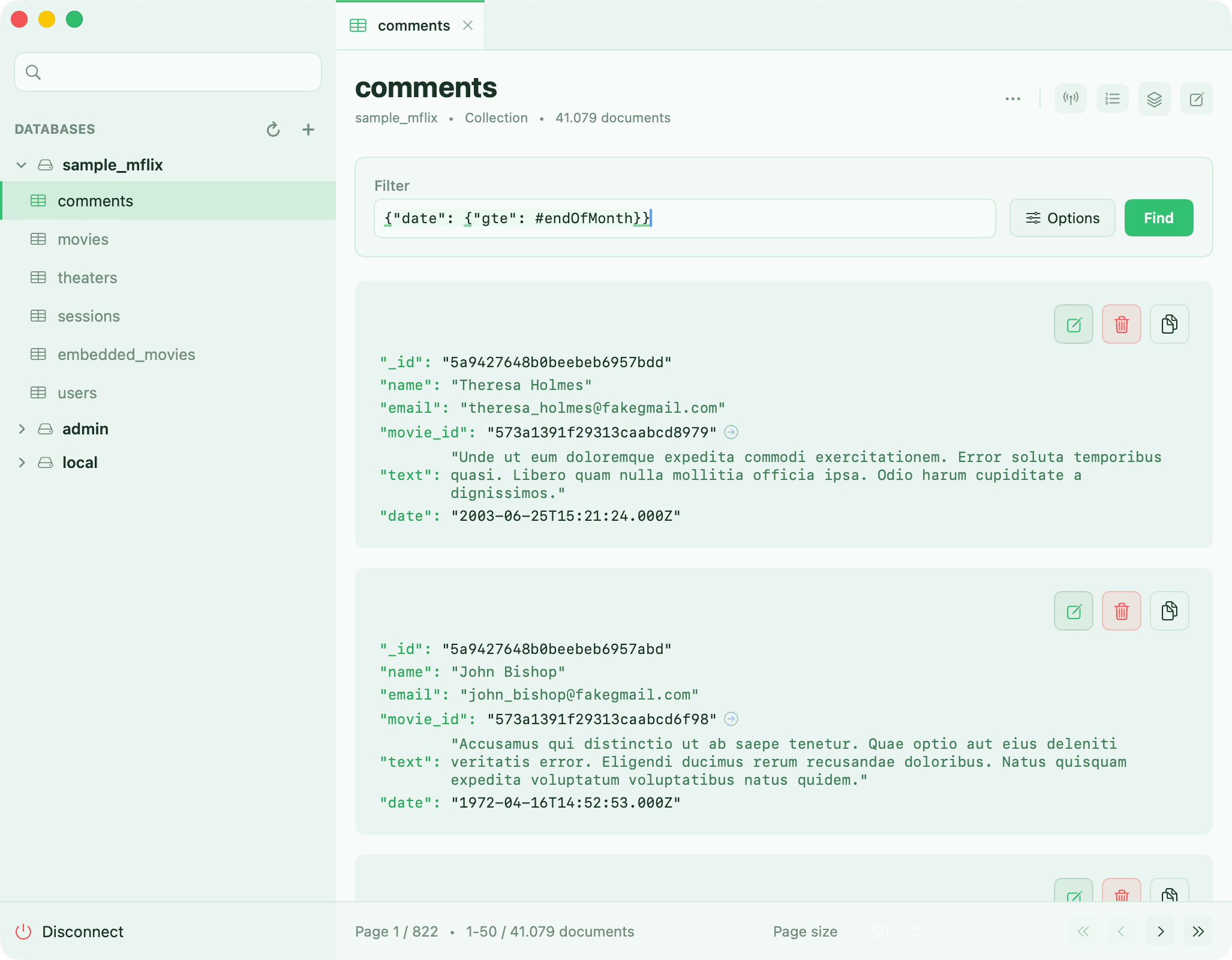Select the movies collection
This screenshot has width=1232, height=960.
point(83,239)
